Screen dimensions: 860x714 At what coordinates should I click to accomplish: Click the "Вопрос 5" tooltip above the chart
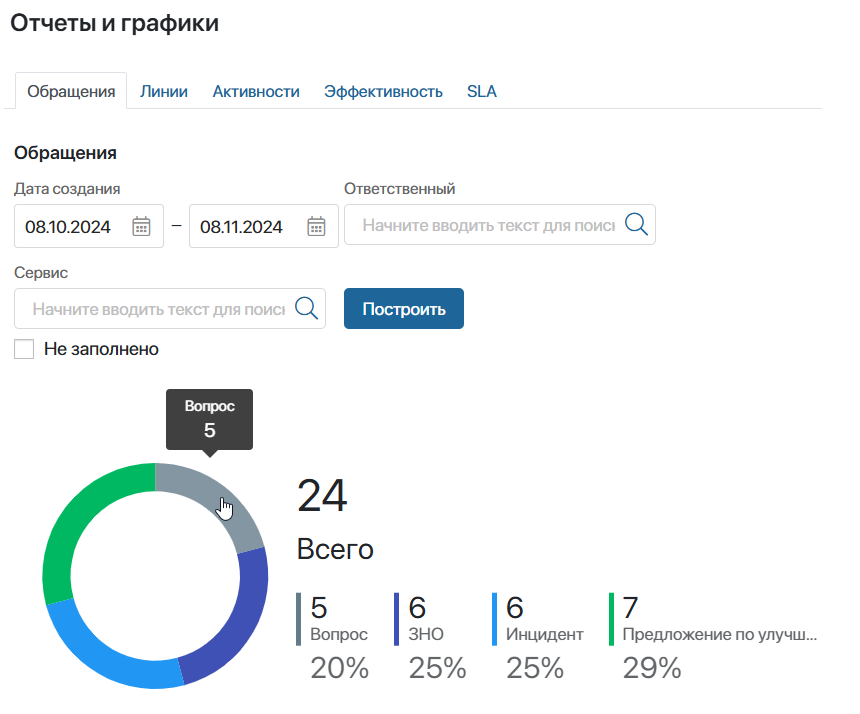[x=208, y=418]
